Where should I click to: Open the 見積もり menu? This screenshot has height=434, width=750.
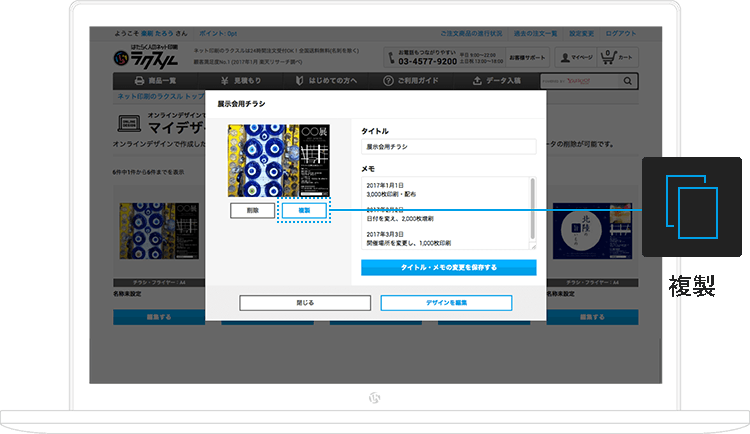(x=241, y=81)
